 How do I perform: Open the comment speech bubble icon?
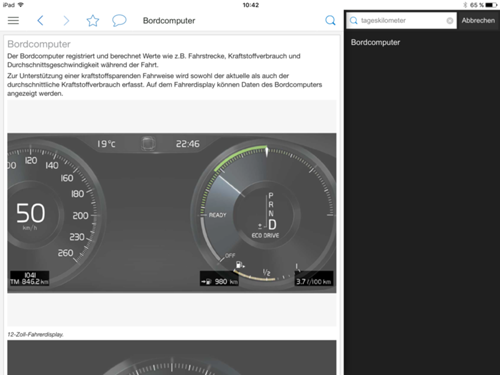click(119, 21)
